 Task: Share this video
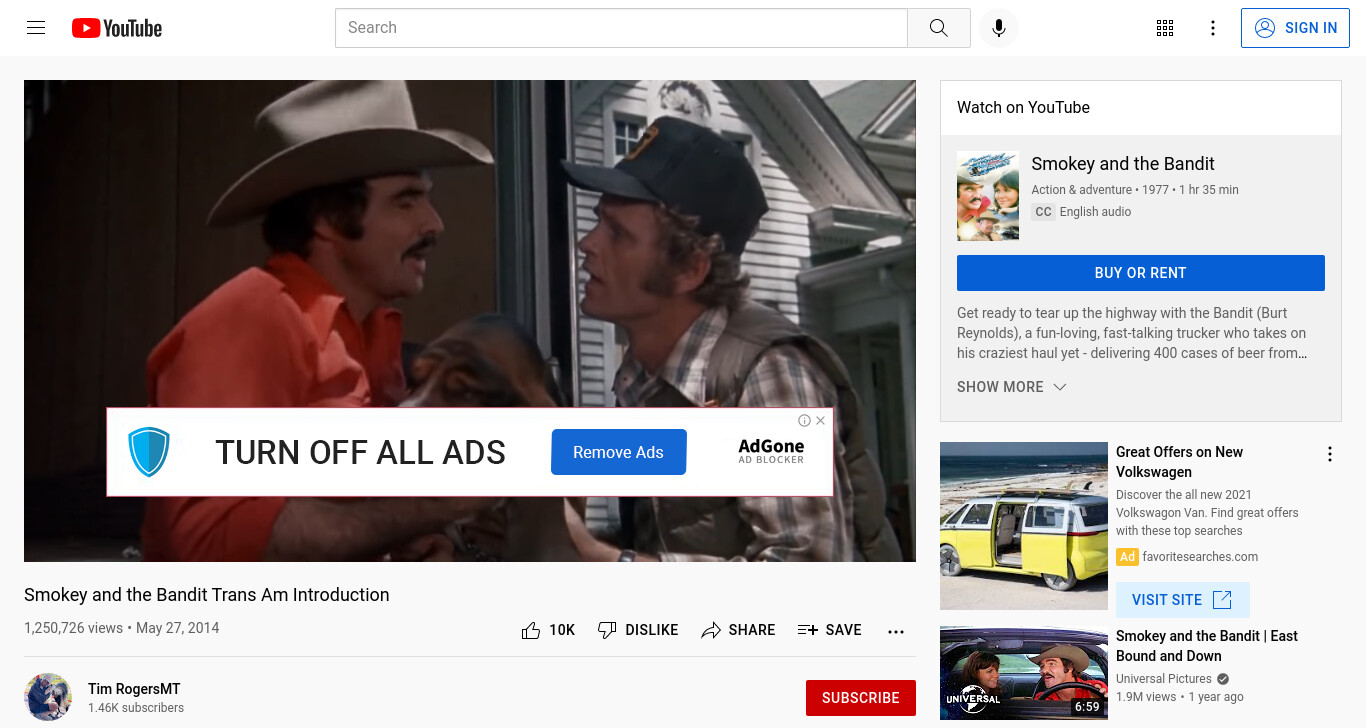click(x=738, y=630)
